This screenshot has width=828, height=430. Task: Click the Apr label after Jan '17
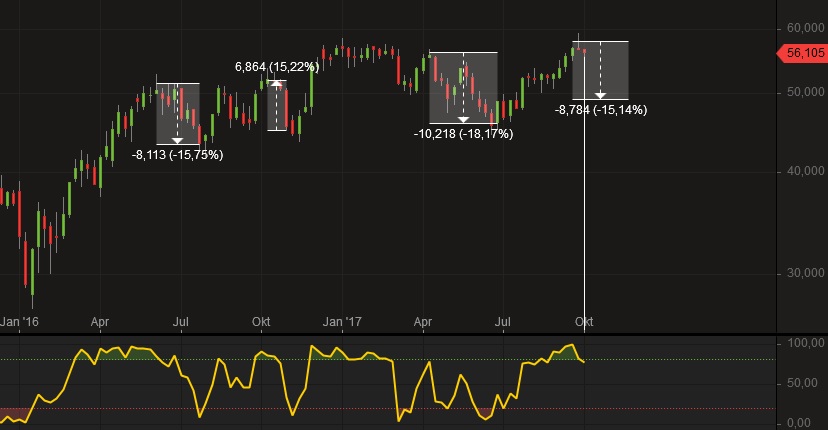pyautogui.click(x=423, y=321)
